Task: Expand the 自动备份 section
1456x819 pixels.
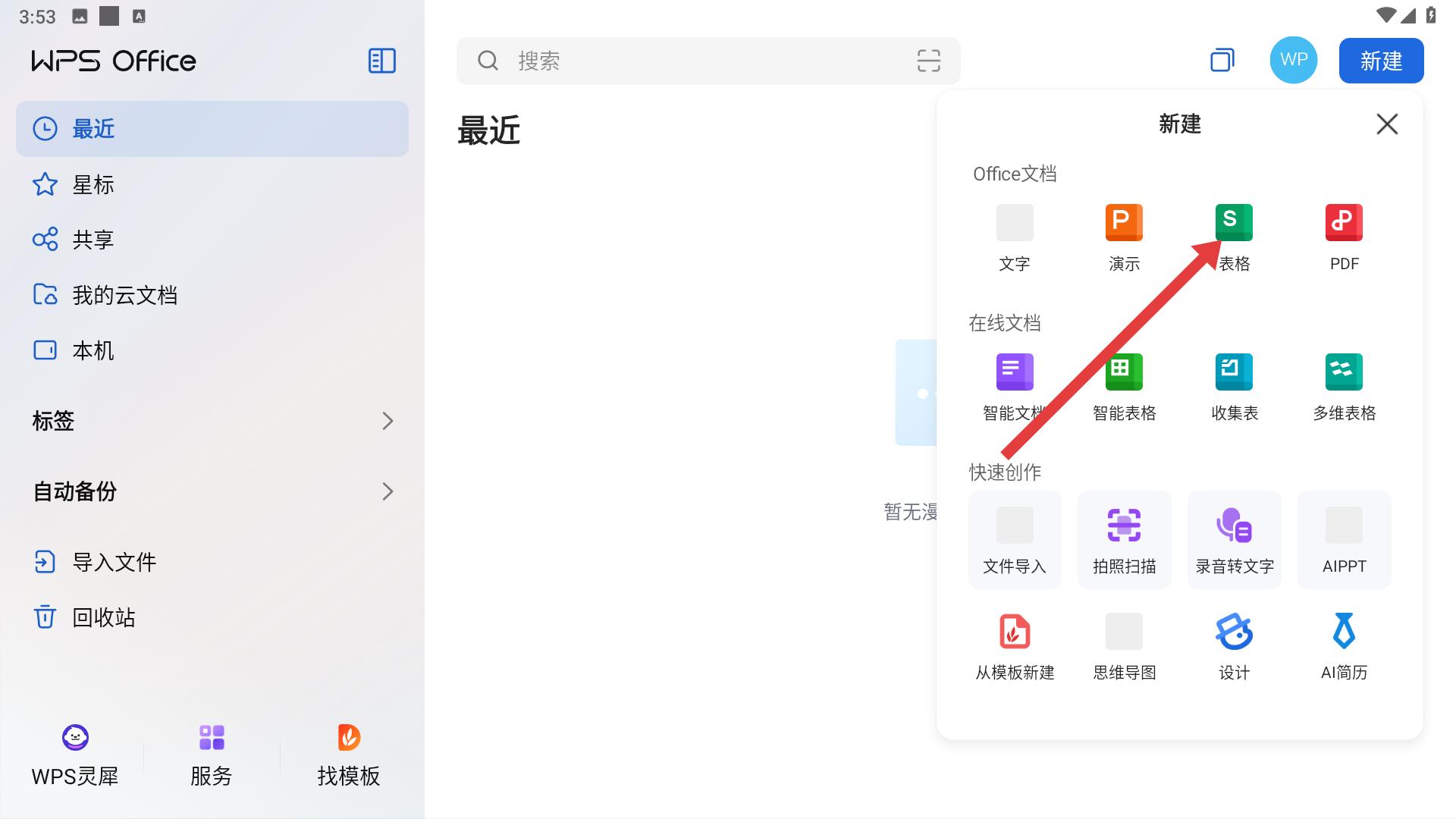Action: [x=387, y=491]
